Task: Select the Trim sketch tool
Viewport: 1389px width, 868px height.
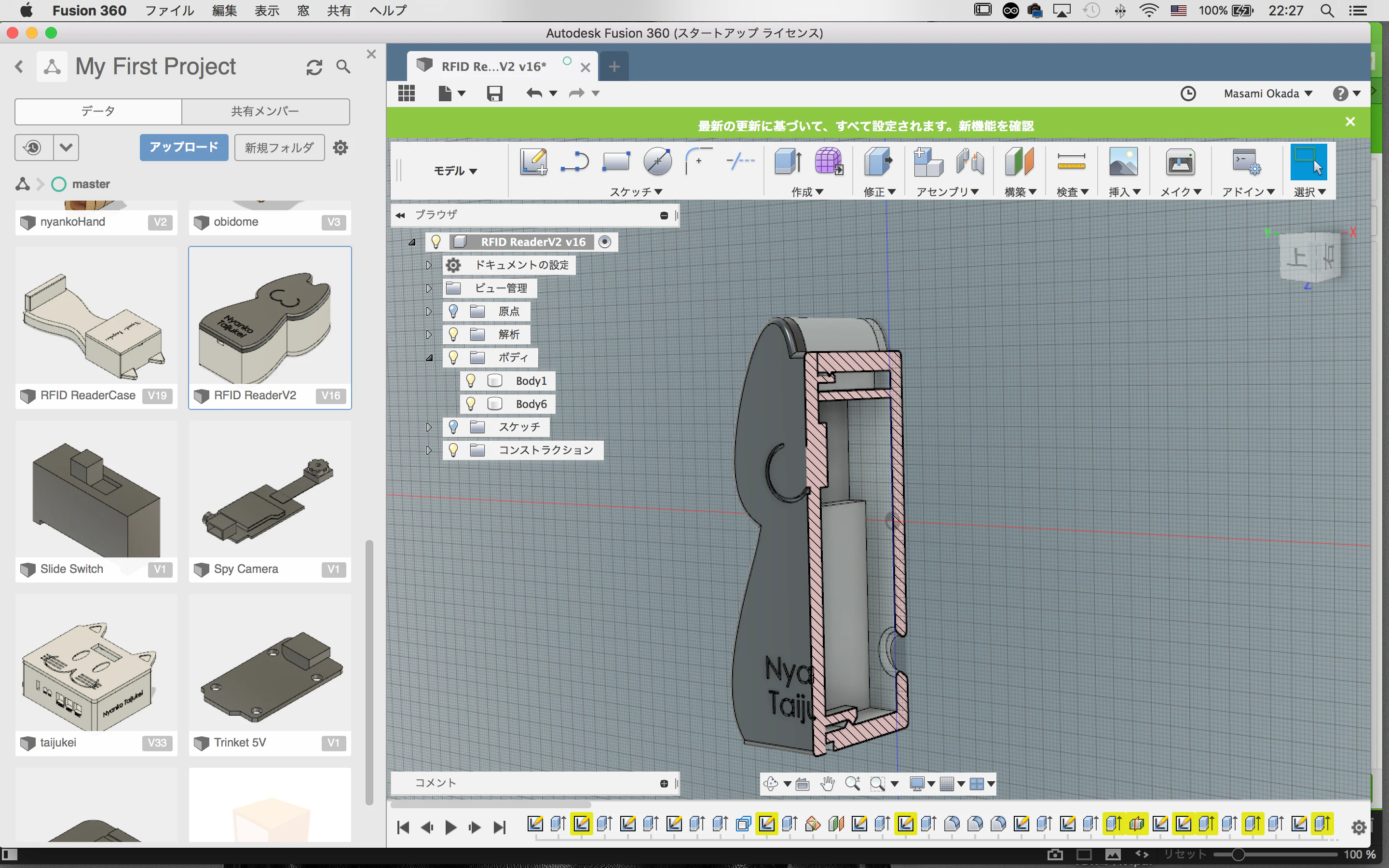Action: pos(740,162)
